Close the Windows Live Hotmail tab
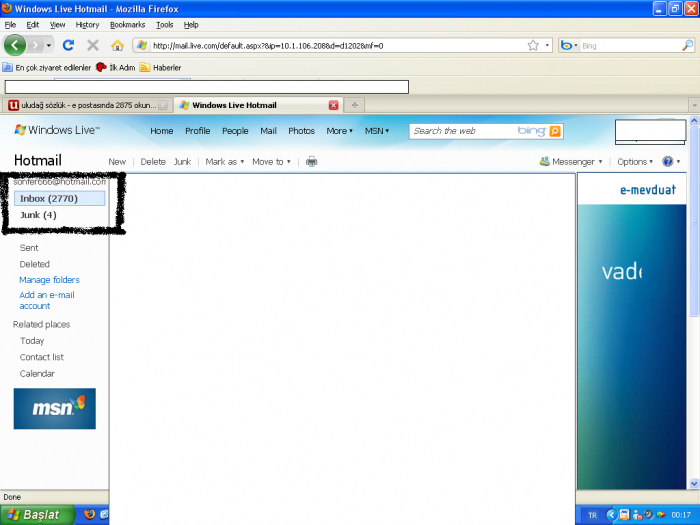 (333, 105)
